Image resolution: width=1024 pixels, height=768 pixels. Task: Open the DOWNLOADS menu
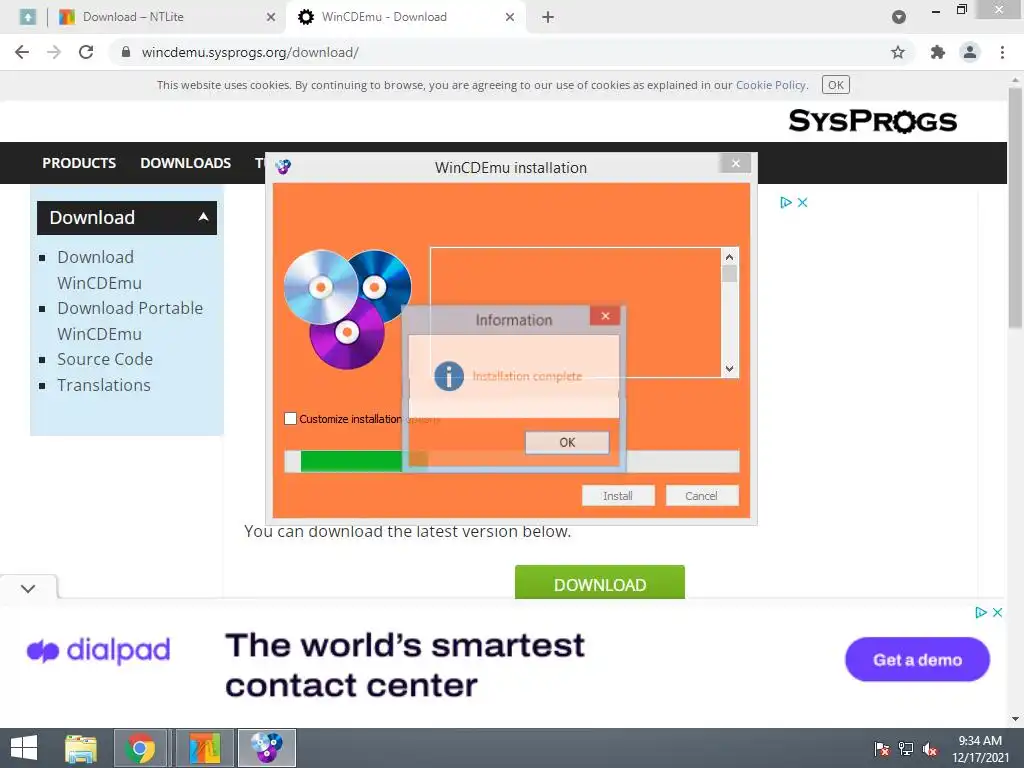tap(185, 163)
